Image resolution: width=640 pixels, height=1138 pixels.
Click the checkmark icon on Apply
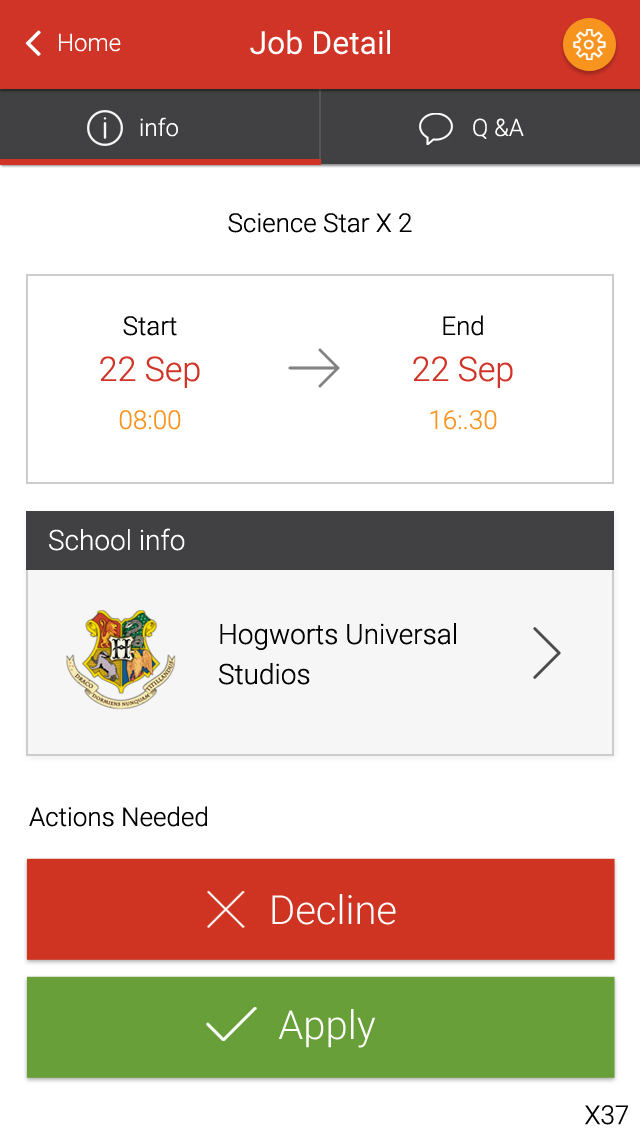(x=231, y=1024)
